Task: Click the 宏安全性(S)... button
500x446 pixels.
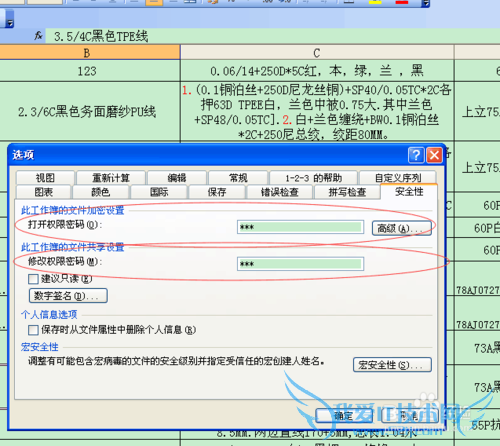Action: click(x=392, y=365)
